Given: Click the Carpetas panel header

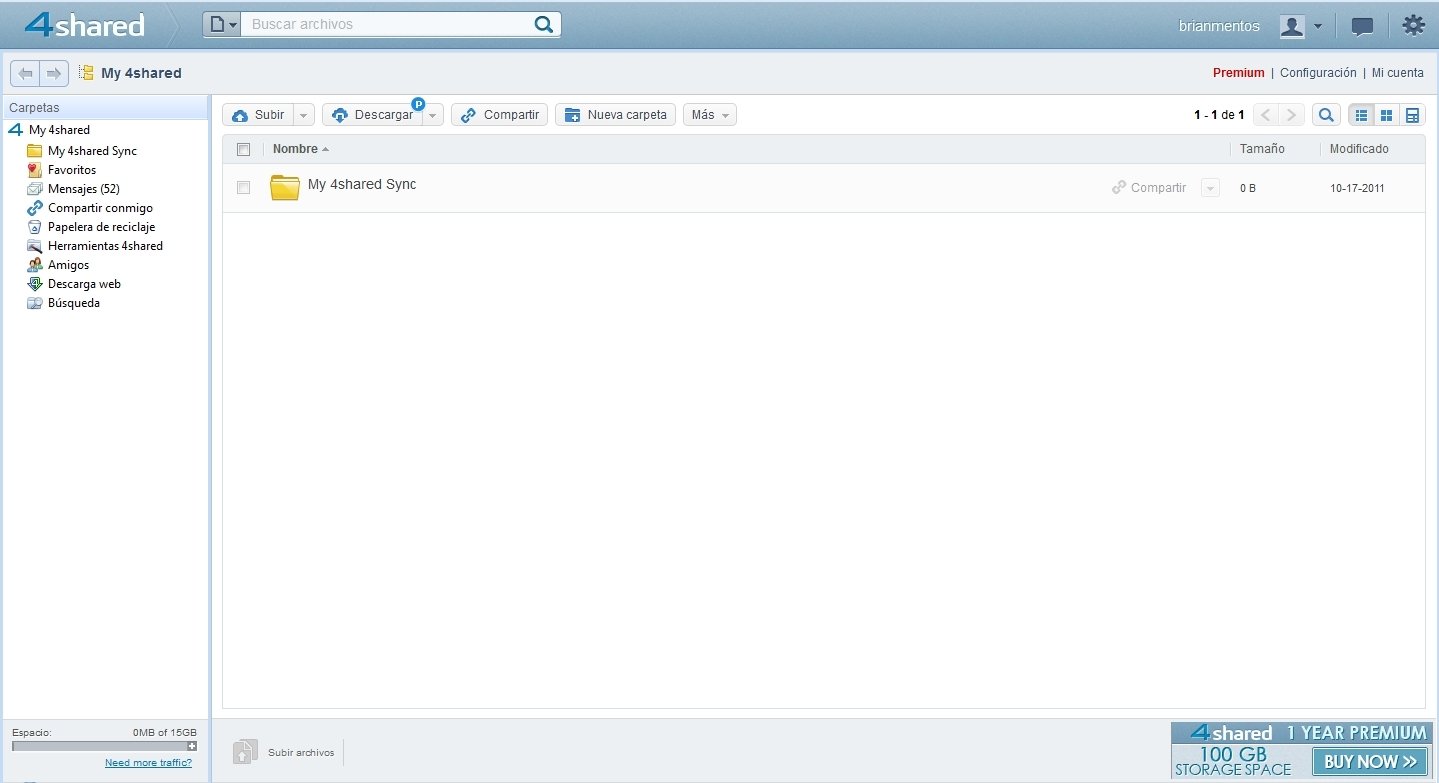Looking at the screenshot, I should [105, 107].
